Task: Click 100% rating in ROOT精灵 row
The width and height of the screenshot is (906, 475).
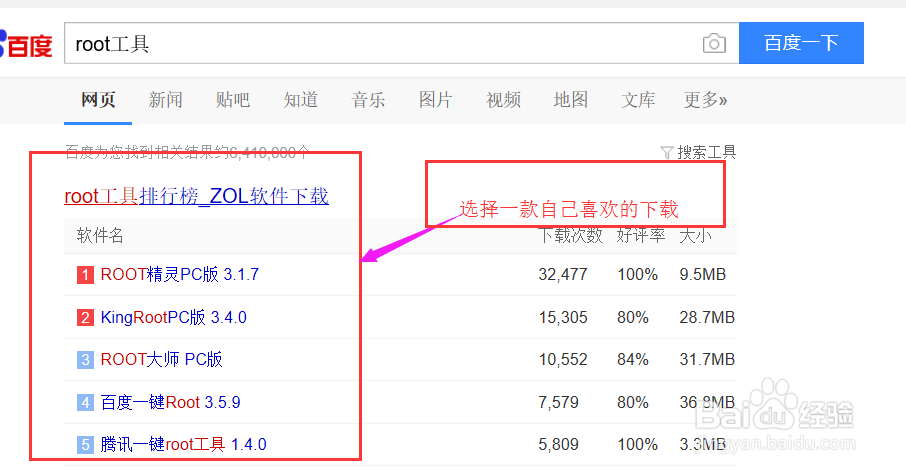Action: (x=637, y=274)
